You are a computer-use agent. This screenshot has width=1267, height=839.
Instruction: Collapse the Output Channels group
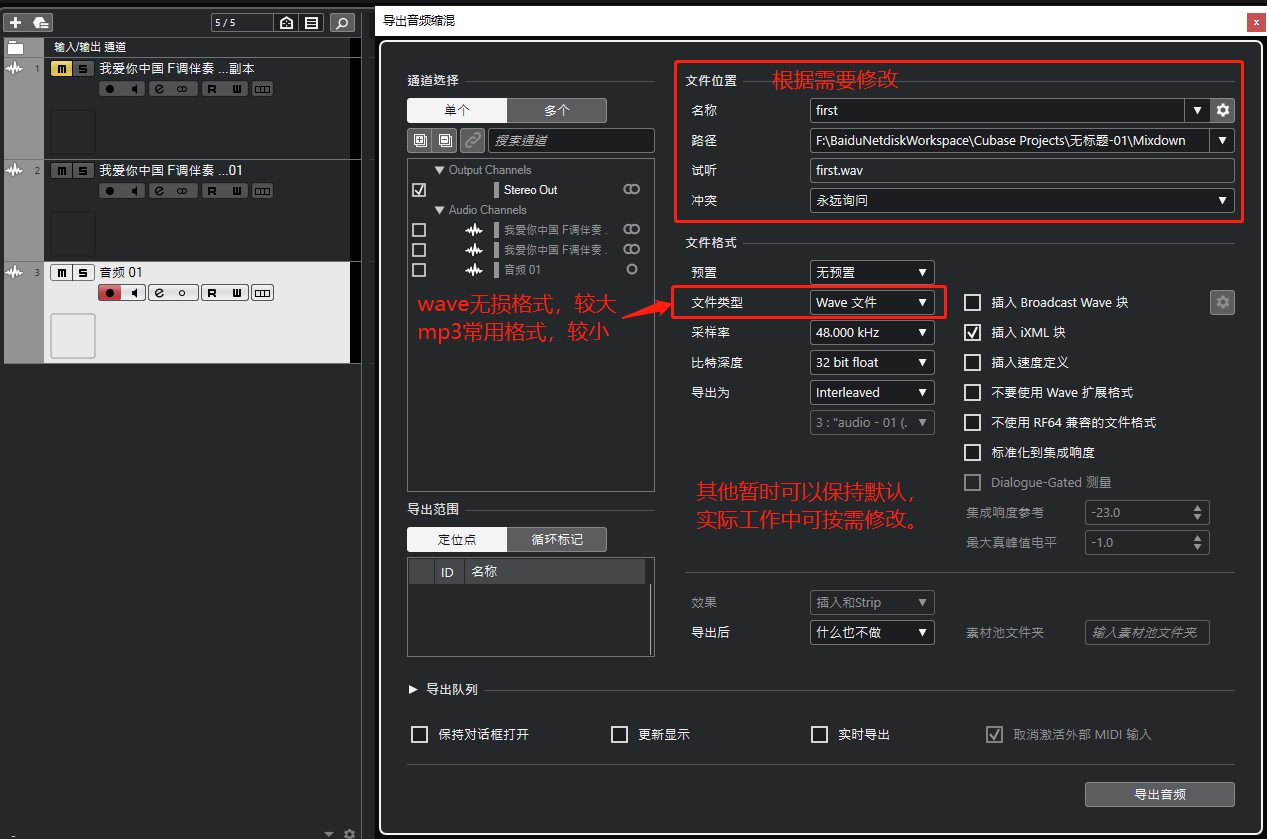[x=439, y=170]
